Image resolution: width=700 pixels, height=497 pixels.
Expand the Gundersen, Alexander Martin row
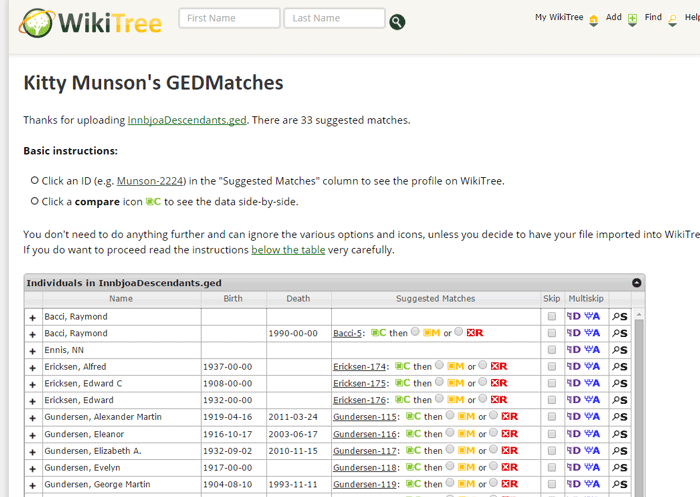(32, 418)
